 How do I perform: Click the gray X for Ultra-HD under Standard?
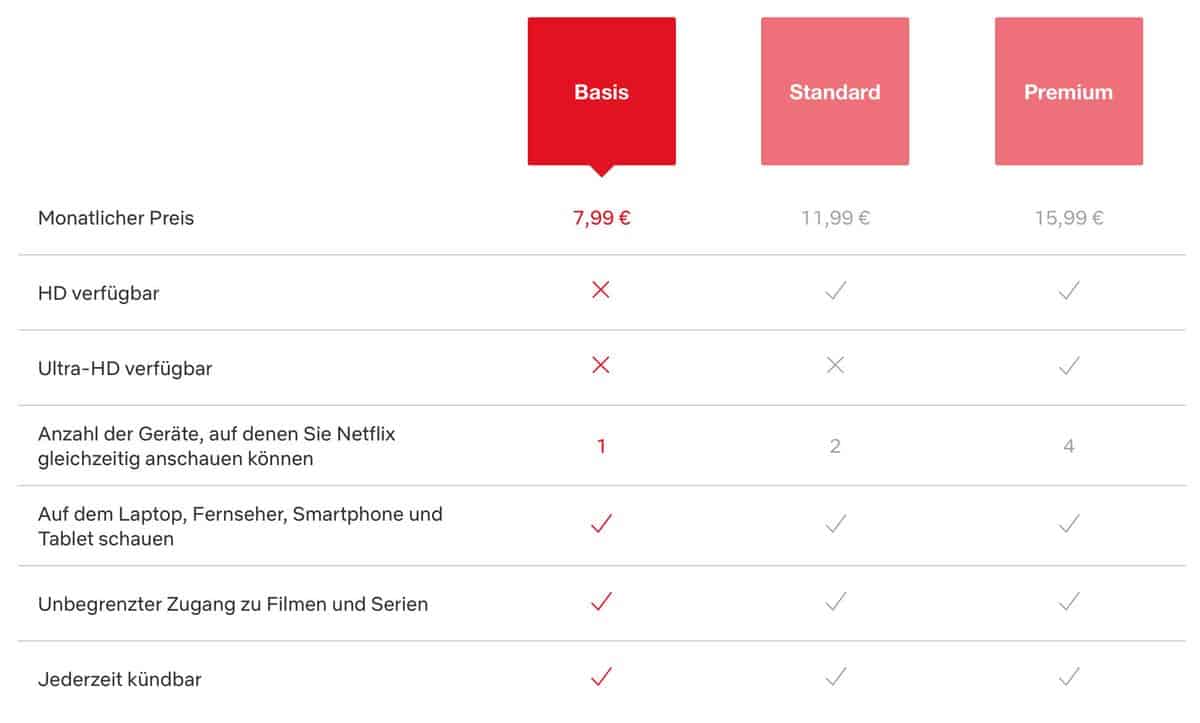tap(835, 366)
